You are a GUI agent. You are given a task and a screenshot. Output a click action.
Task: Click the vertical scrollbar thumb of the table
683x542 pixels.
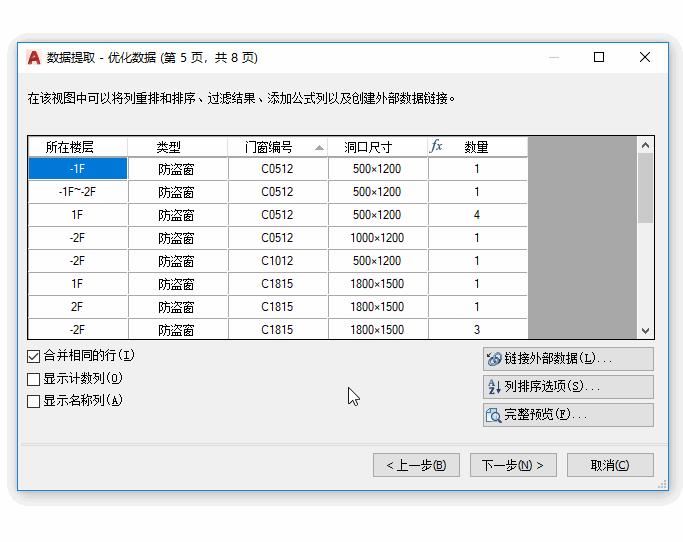[x=646, y=188]
